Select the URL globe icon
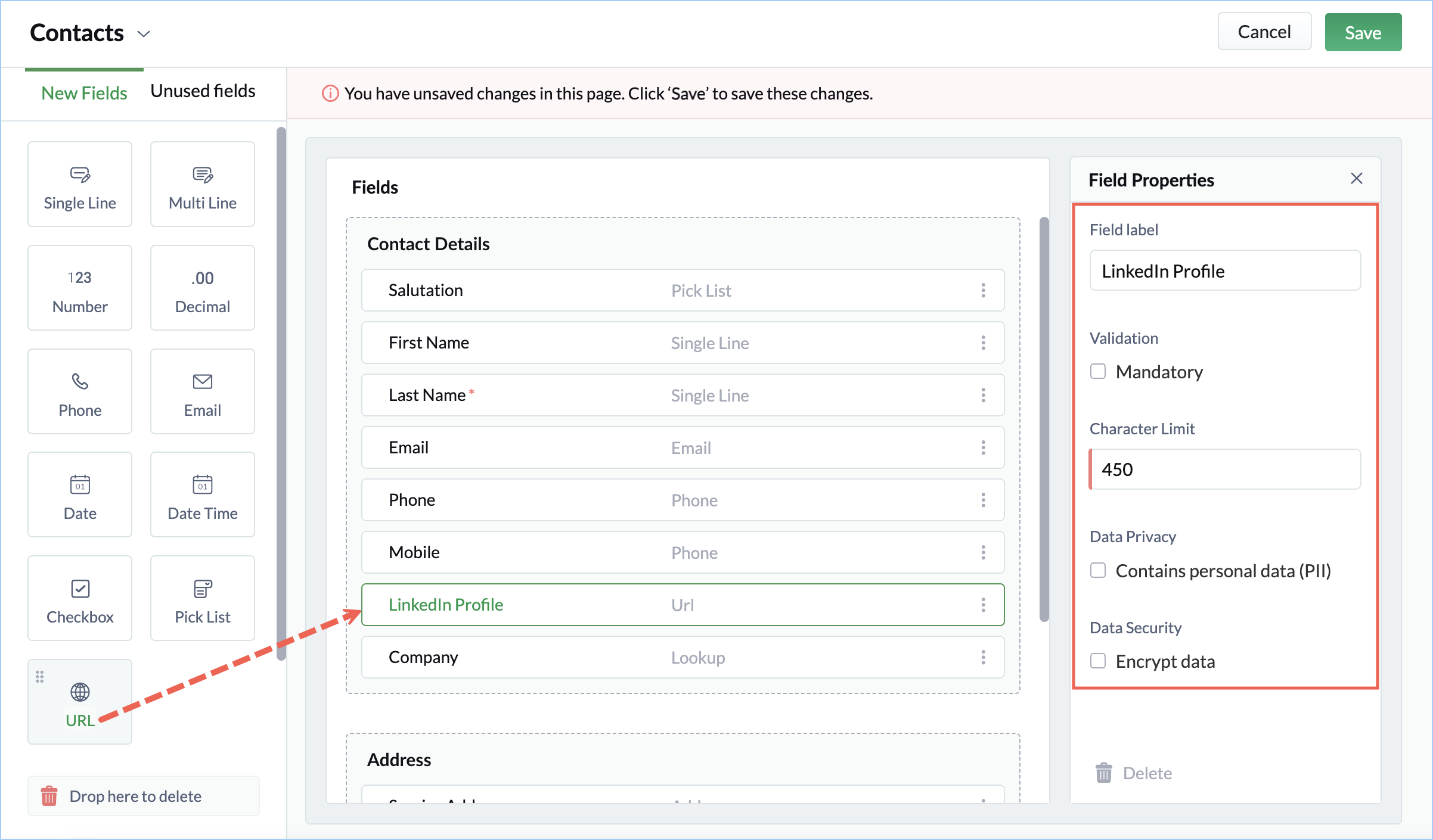1433x840 pixels. (x=80, y=692)
